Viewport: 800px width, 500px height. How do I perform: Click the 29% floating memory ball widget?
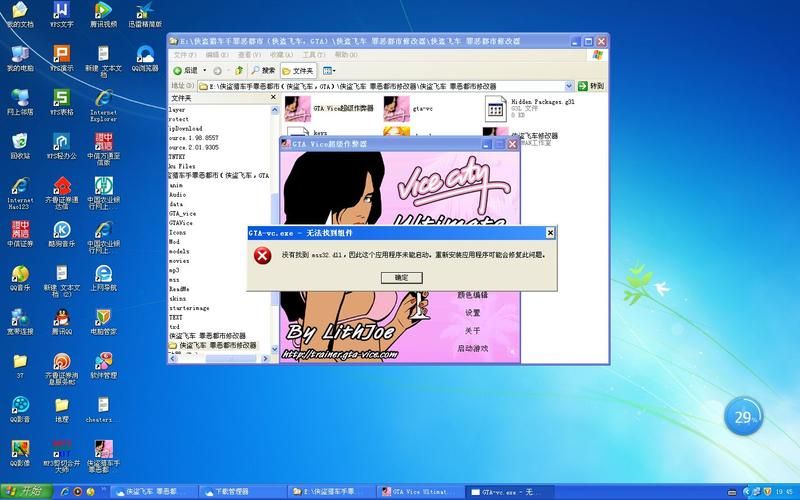point(743,417)
